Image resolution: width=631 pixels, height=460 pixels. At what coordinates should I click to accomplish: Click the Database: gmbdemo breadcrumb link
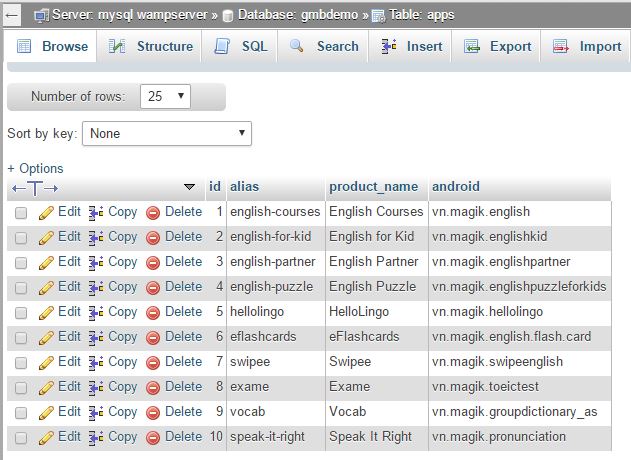298,15
